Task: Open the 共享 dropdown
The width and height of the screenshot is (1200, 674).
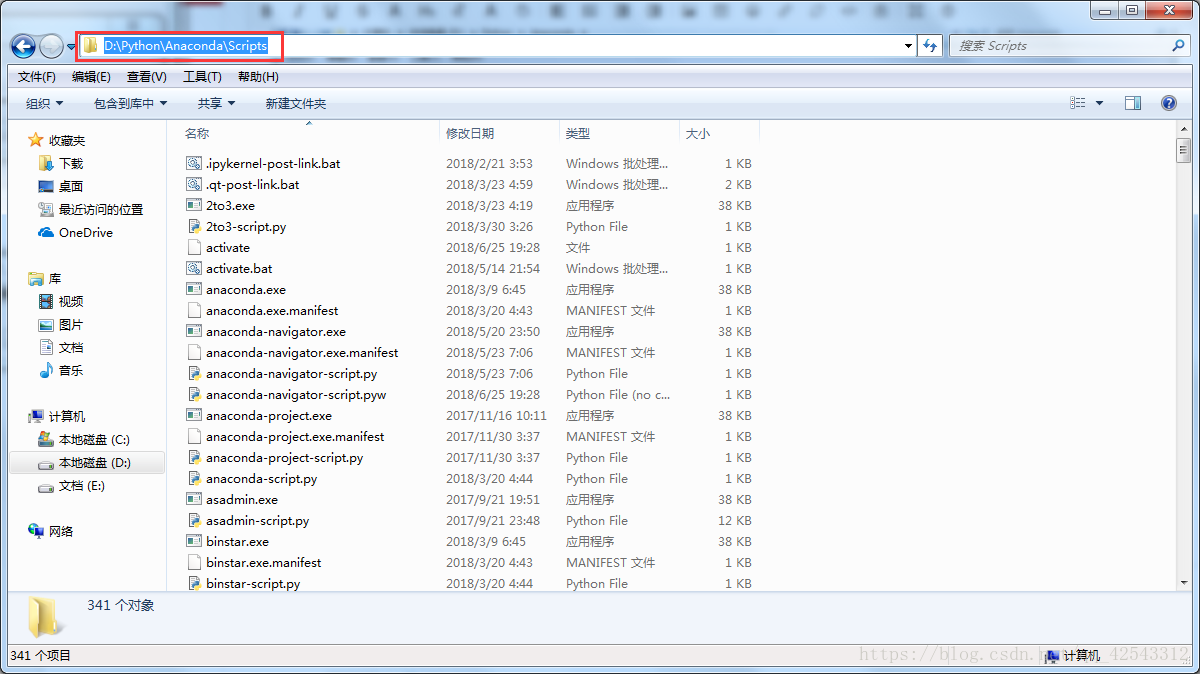Action: [216, 103]
